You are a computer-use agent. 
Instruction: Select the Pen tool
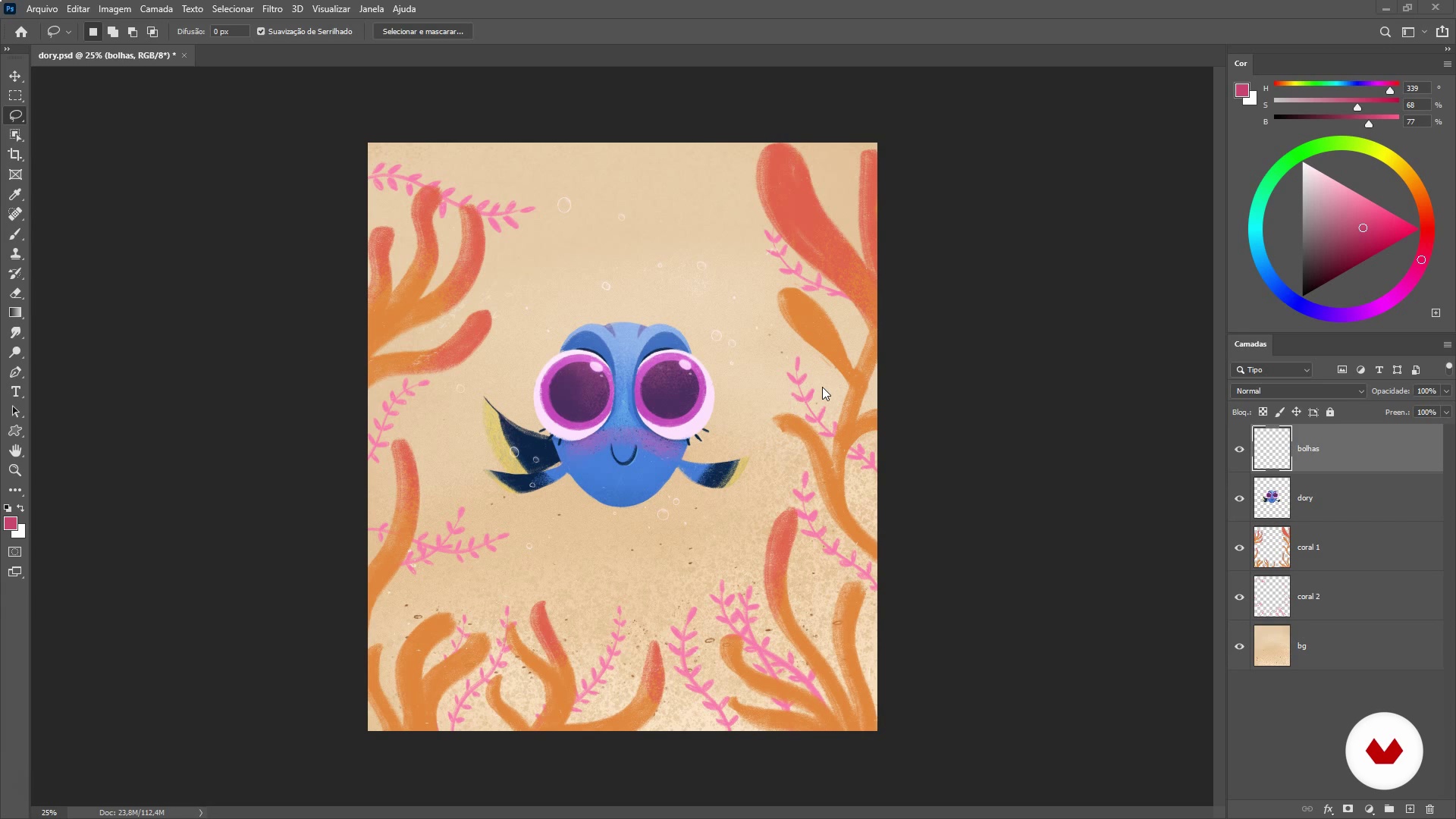point(15,372)
